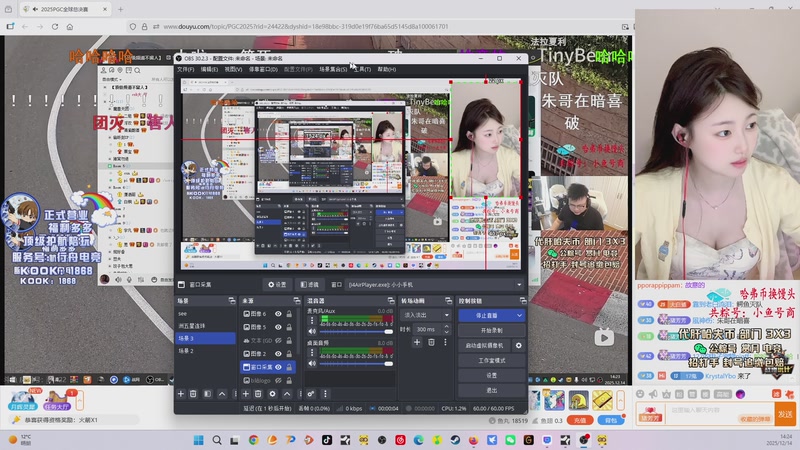Add a new source with plus icon in 来源 panel
This screenshot has height=450, width=800.
coord(245,394)
